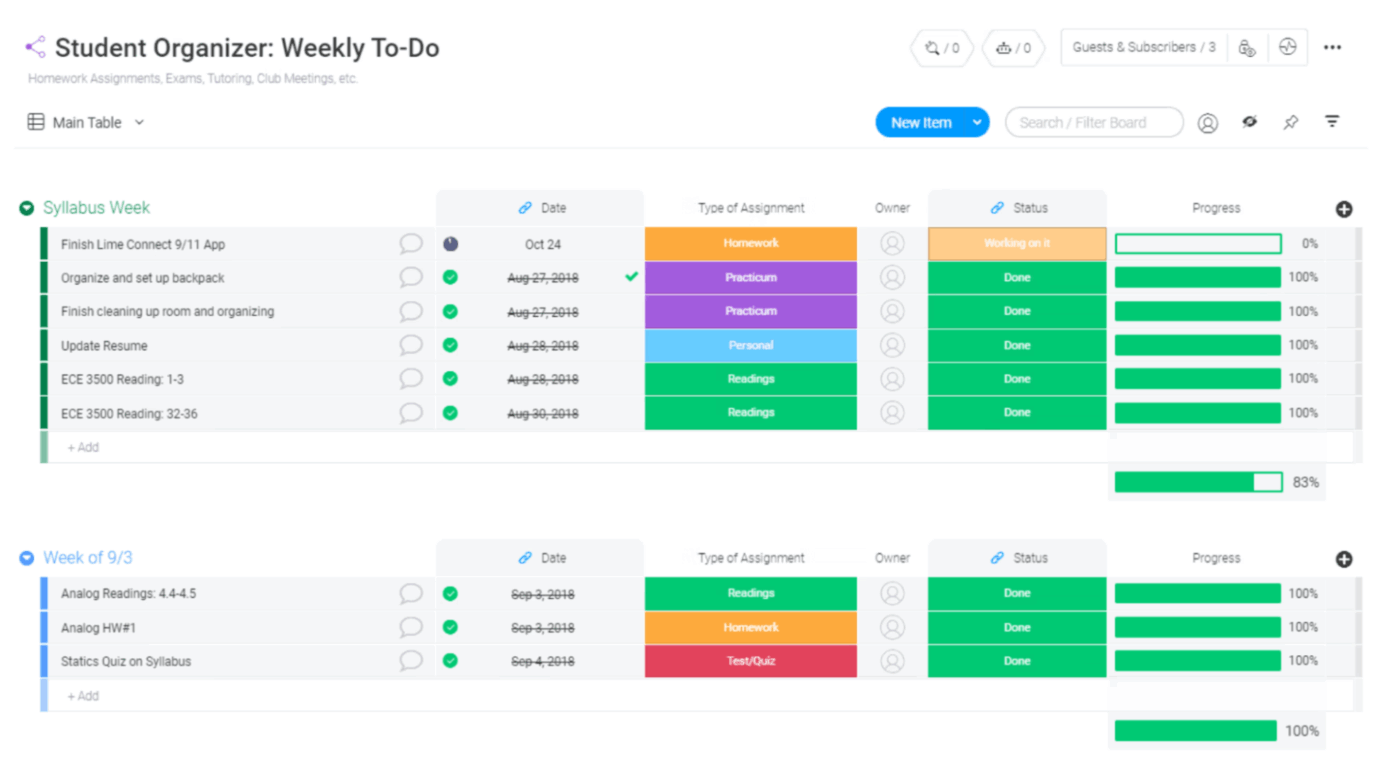This screenshot has height=763, width=1400.
Task: Toggle the date check for Organize backpack
Action: [451, 278]
